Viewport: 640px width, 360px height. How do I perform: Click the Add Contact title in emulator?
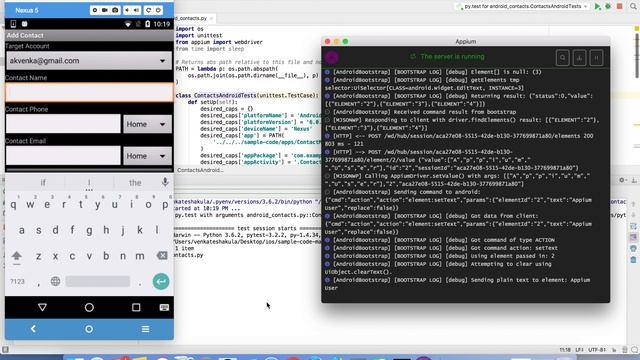pyautogui.click(x=25, y=36)
